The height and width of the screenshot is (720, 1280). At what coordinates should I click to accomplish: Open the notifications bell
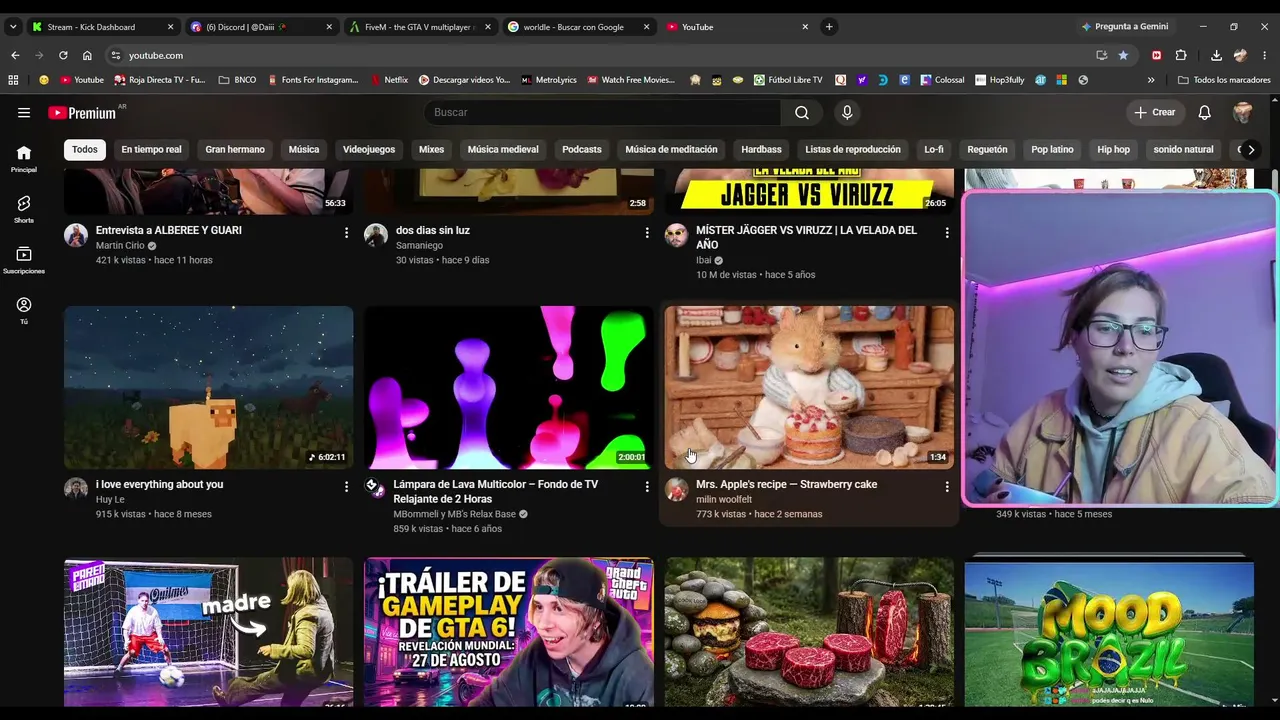pyautogui.click(x=1205, y=113)
